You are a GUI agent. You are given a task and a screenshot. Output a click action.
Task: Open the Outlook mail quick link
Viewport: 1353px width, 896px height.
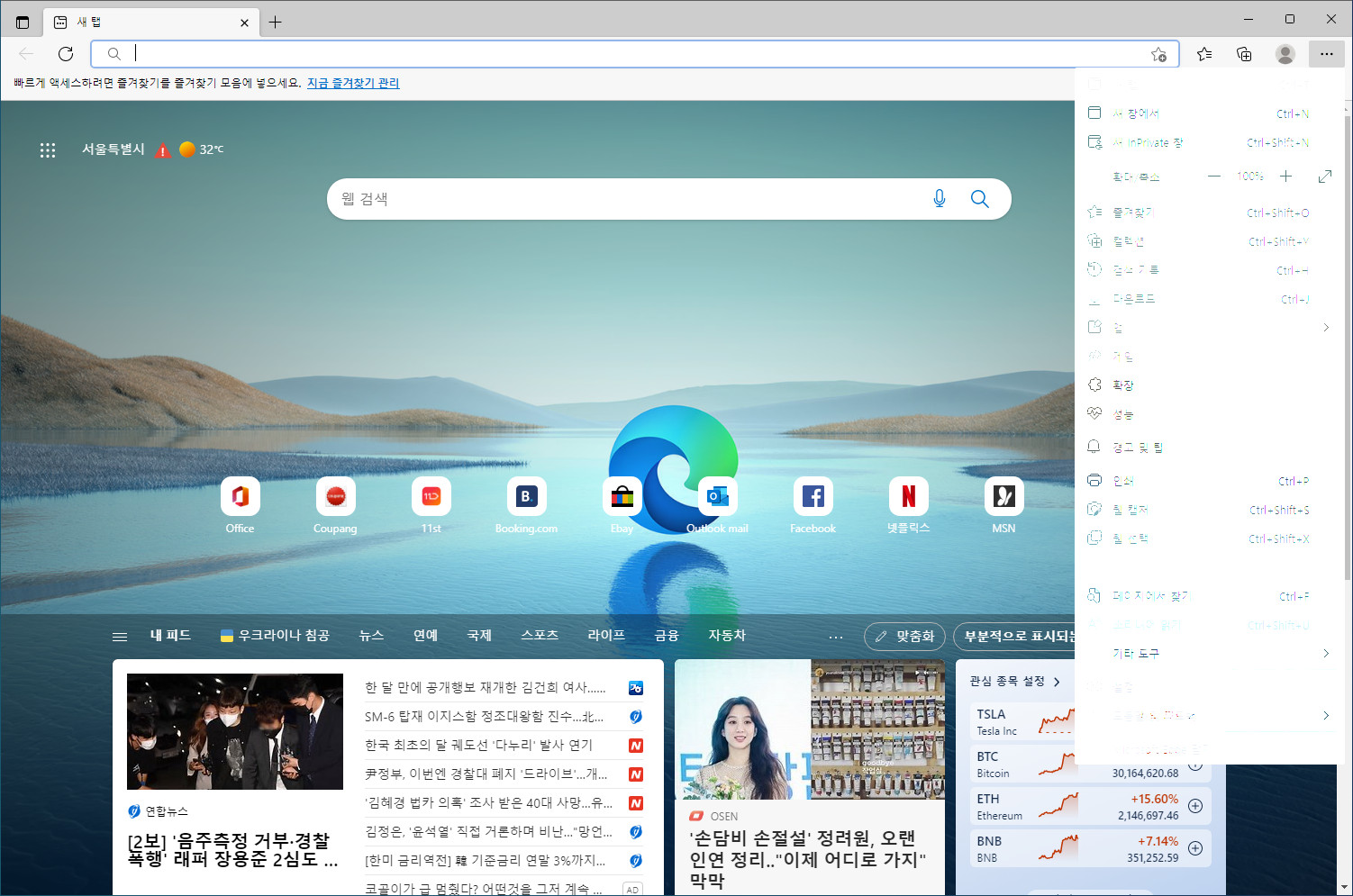717,506
